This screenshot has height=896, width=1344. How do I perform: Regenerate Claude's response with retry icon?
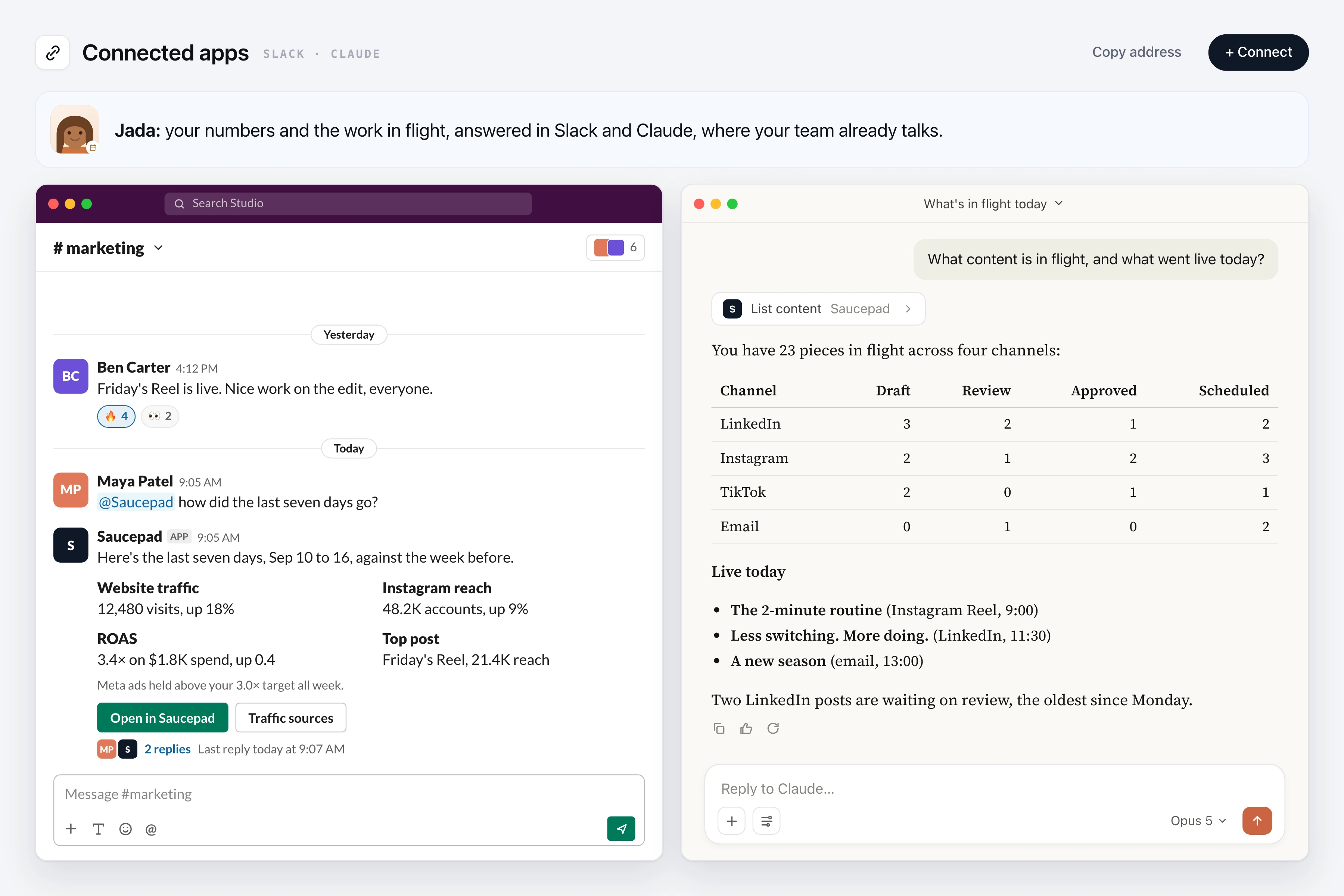773,728
